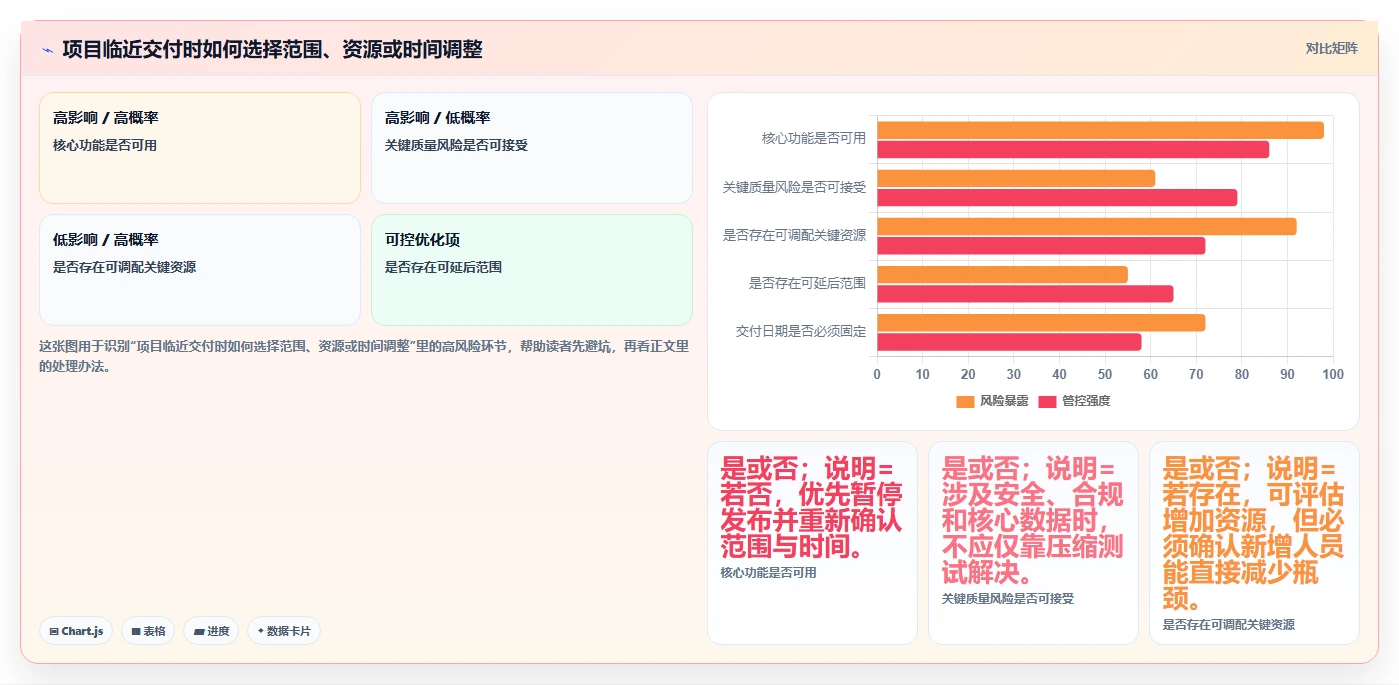Click the x-axis value 90

pos(1287,374)
